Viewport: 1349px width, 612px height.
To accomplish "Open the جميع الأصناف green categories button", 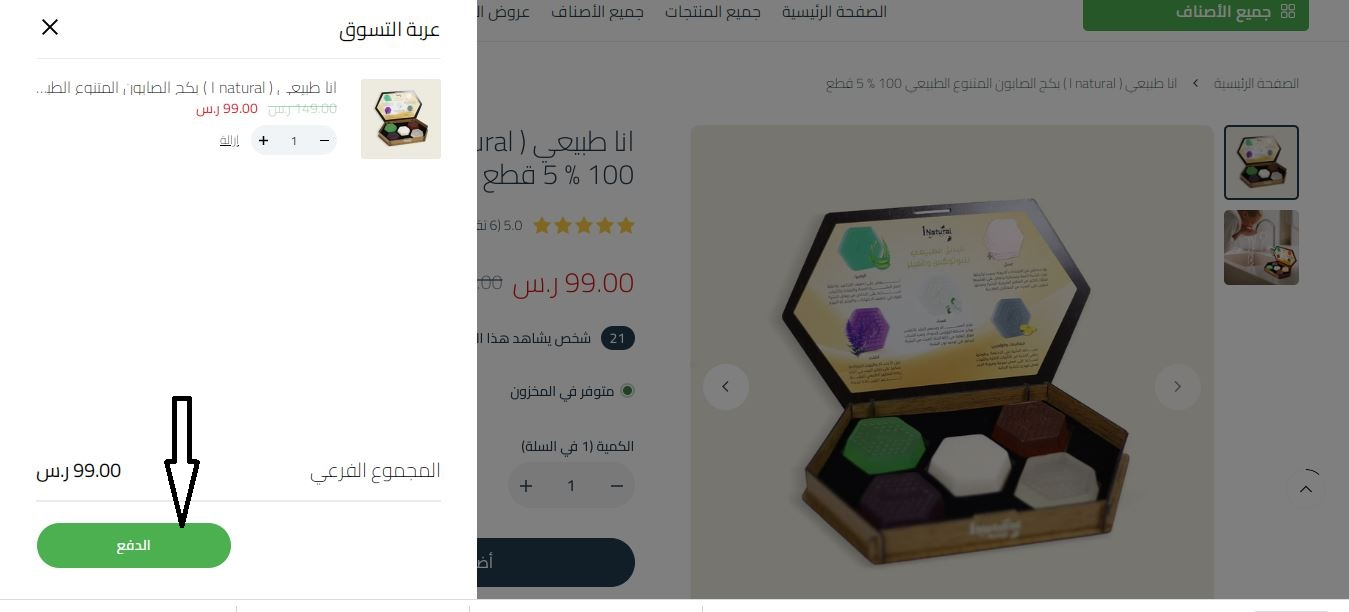I will pyautogui.click(x=1196, y=13).
